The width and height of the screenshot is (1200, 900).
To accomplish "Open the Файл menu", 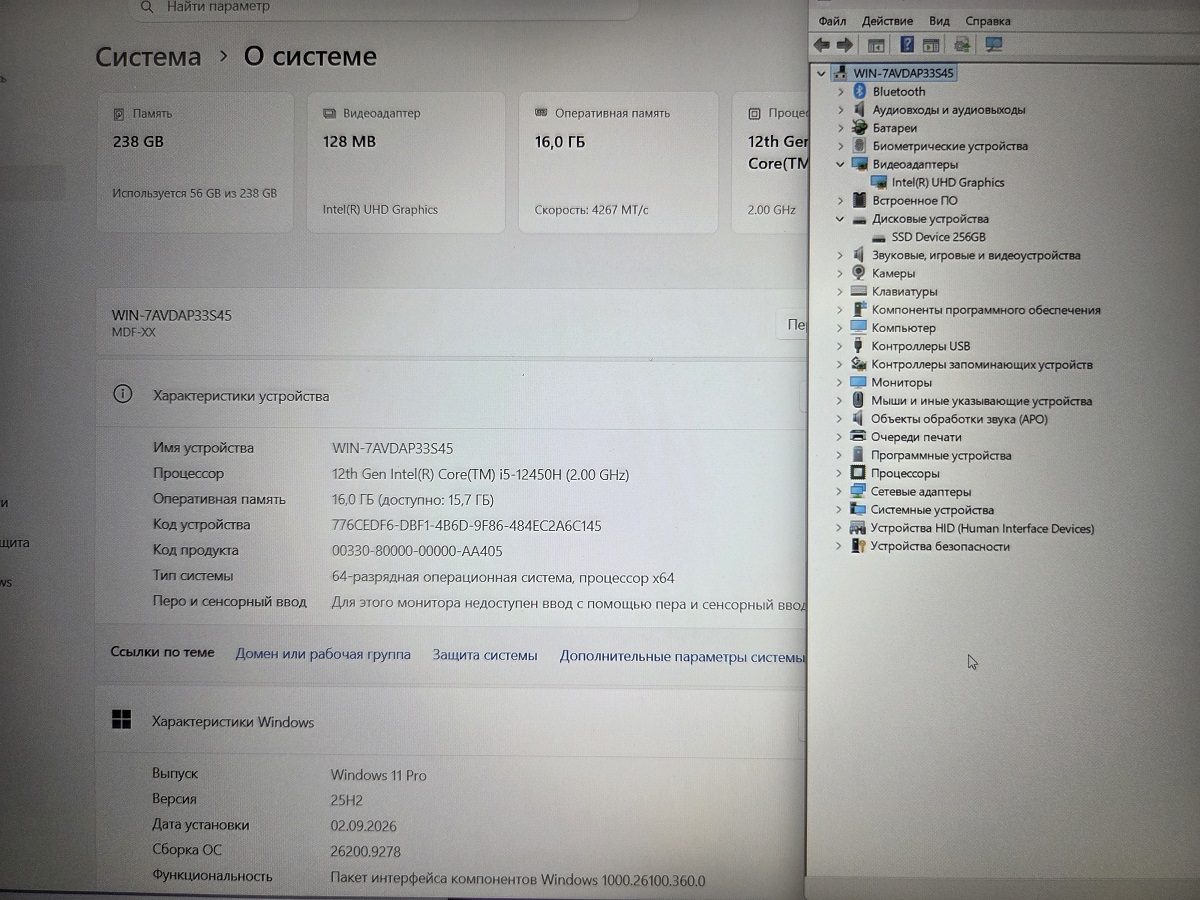I will click(x=832, y=21).
